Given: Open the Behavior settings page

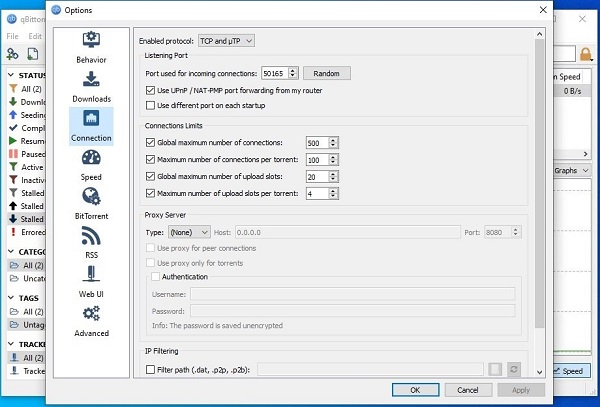Looking at the screenshot, I should pos(91,47).
